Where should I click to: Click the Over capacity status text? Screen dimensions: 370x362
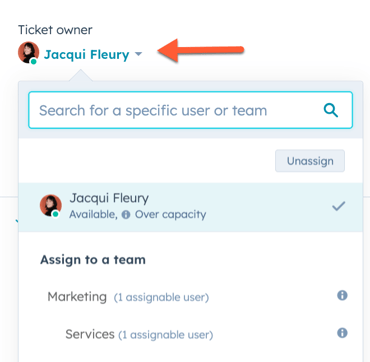coord(170,215)
